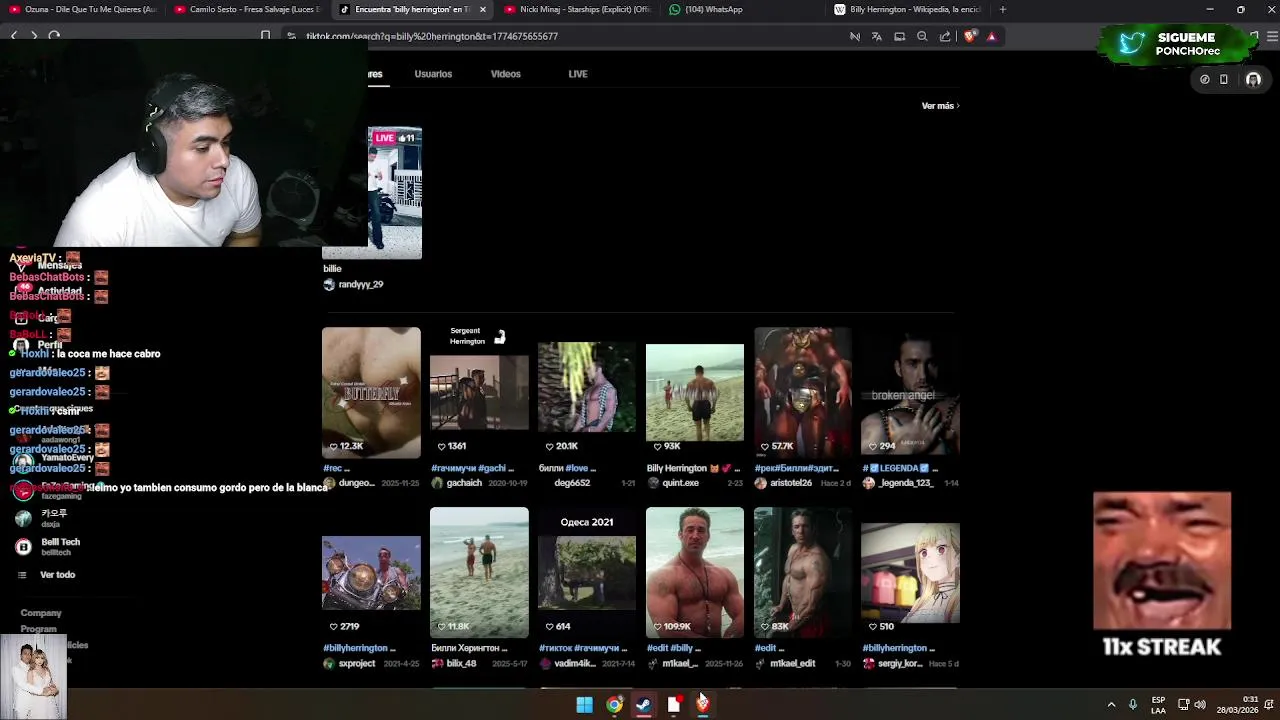Image resolution: width=1280 pixels, height=720 pixels.
Task: Click the zoom magnifier icon in address bar
Action: tap(922, 36)
